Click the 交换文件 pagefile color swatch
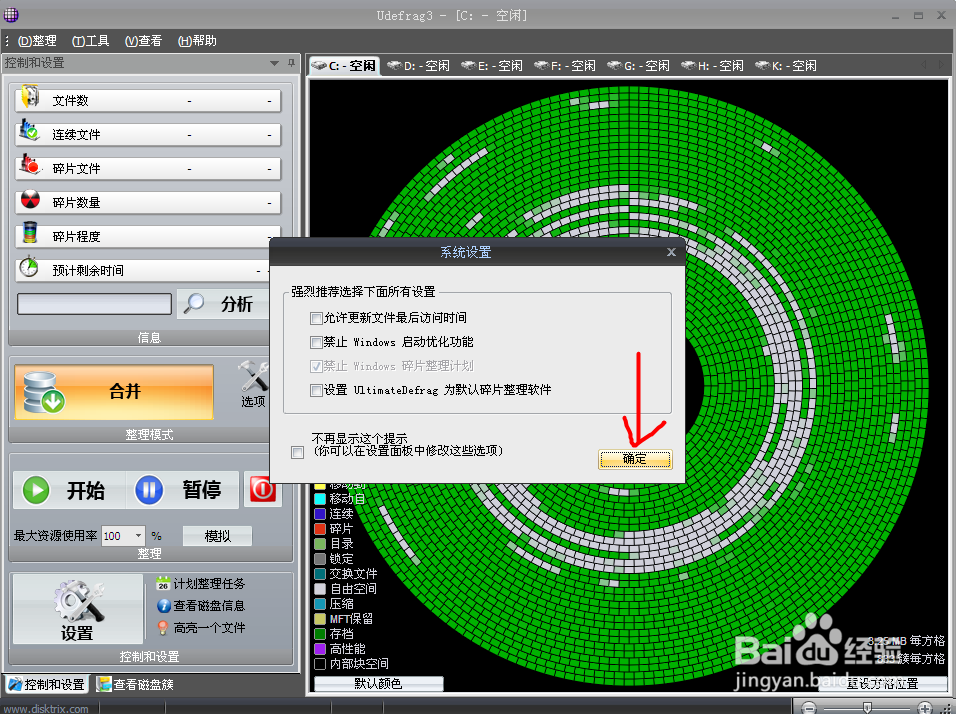The height and width of the screenshot is (714, 956). pyautogui.click(x=319, y=574)
